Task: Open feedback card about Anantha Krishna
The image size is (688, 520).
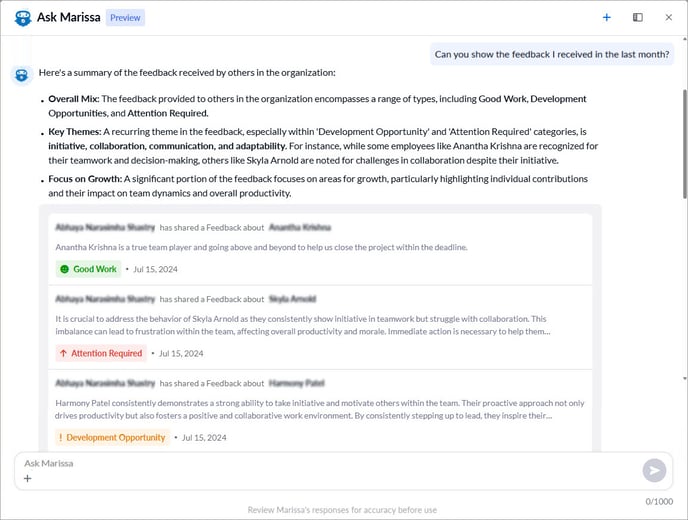Action: [x=320, y=247]
